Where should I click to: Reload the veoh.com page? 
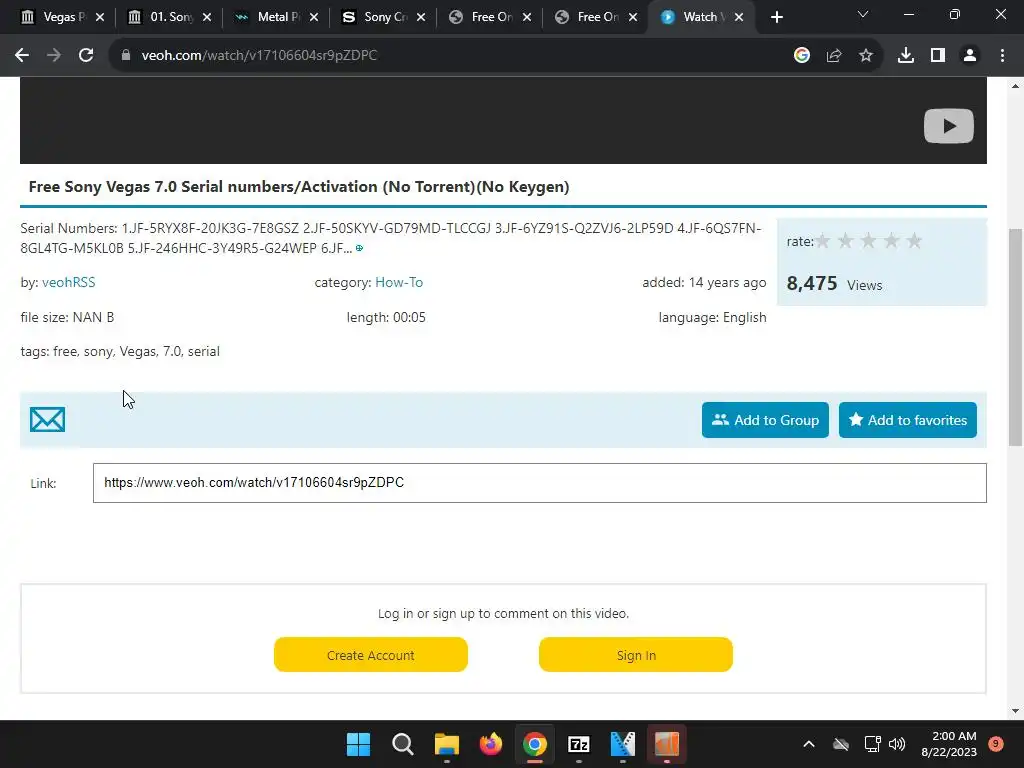86,56
